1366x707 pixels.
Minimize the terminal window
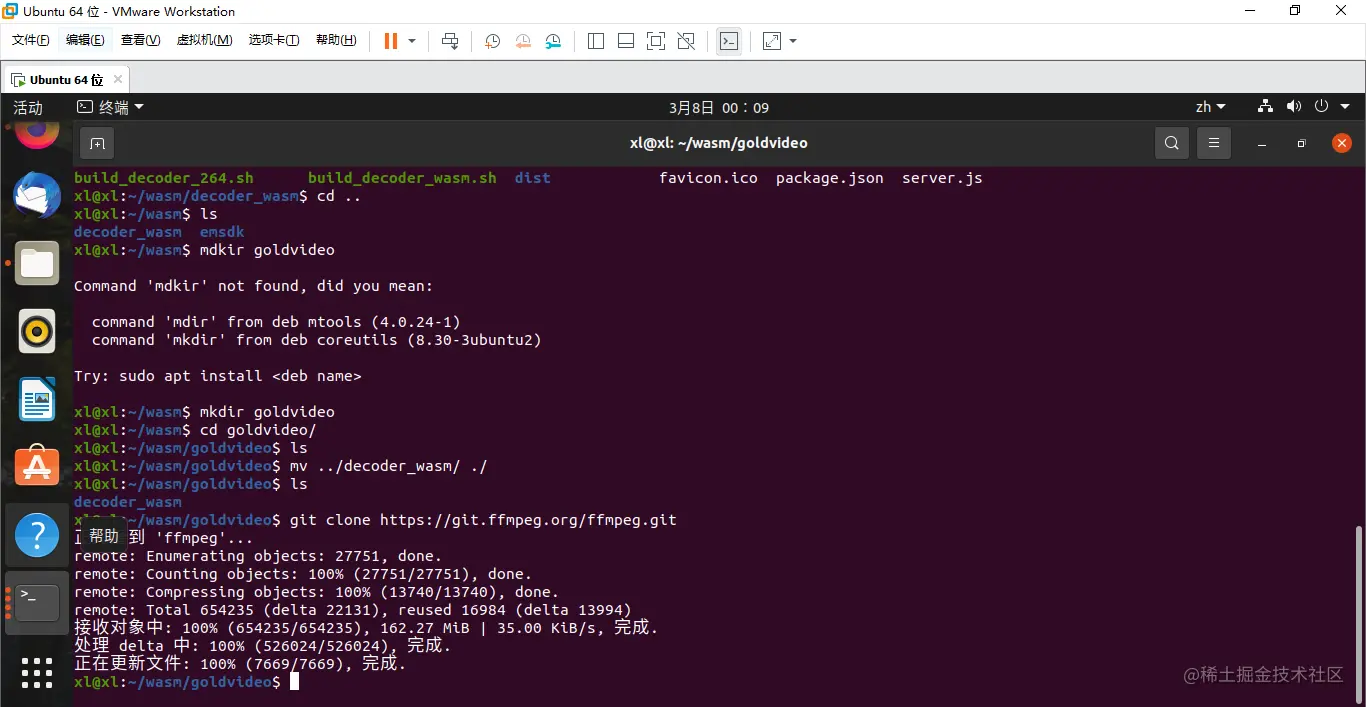pyautogui.click(x=1262, y=143)
